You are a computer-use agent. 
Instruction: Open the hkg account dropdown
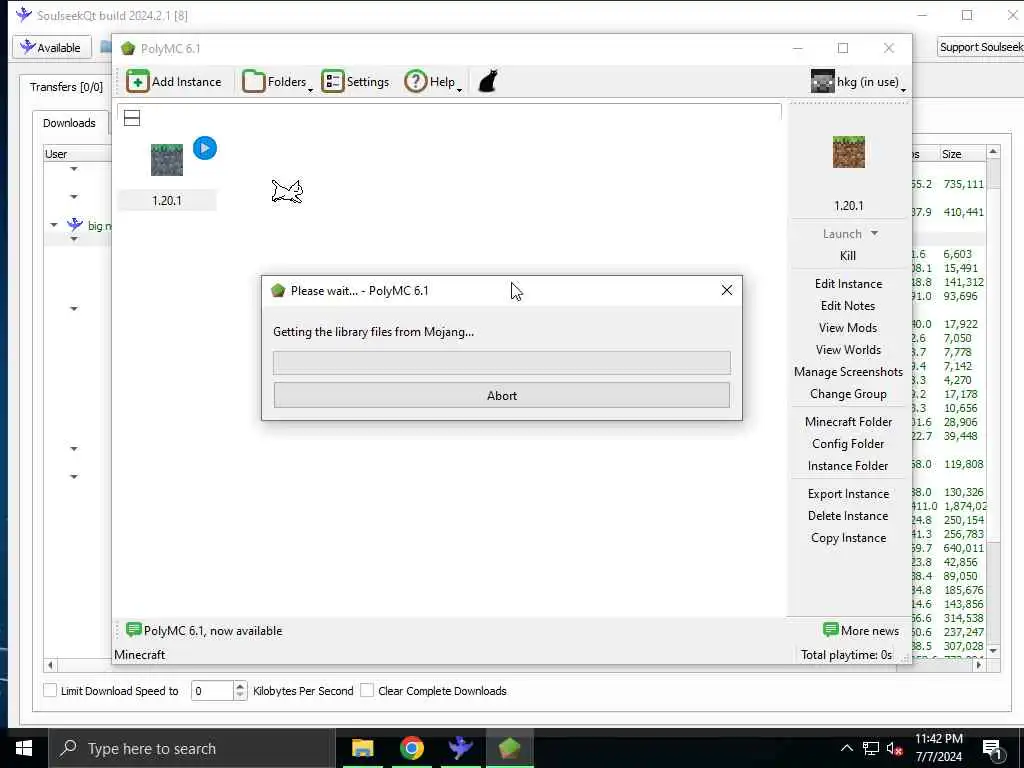click(858, 82)
